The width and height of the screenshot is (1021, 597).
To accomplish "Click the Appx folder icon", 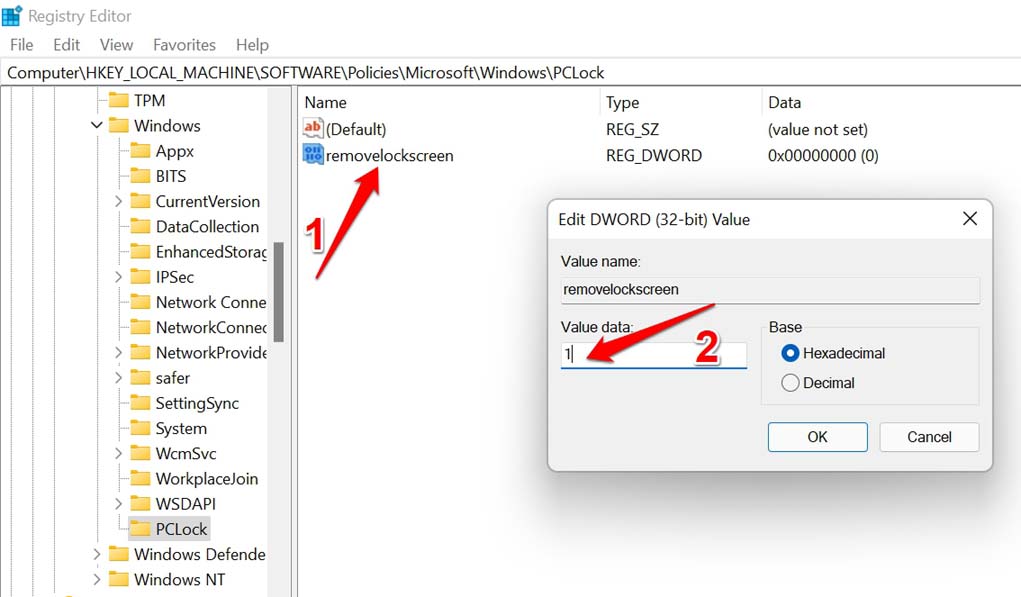I will [x=140, y=151].
